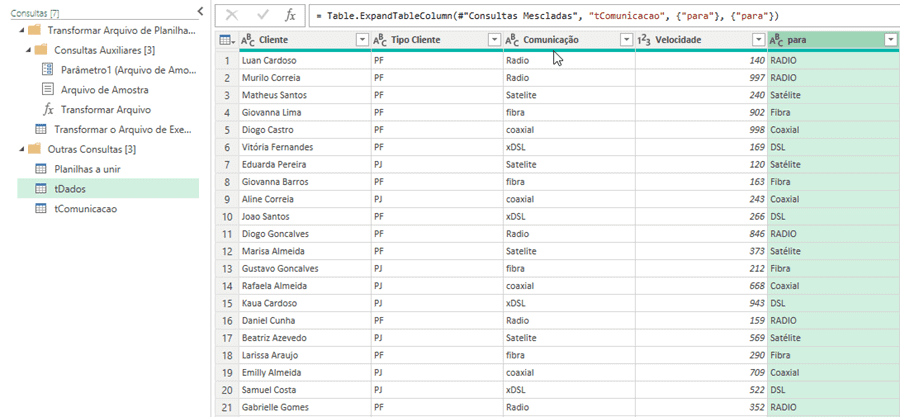Click inside the formula bar text
Viewport: 900px width, 417px height.
pyautogui.click(x=600, y=16)
